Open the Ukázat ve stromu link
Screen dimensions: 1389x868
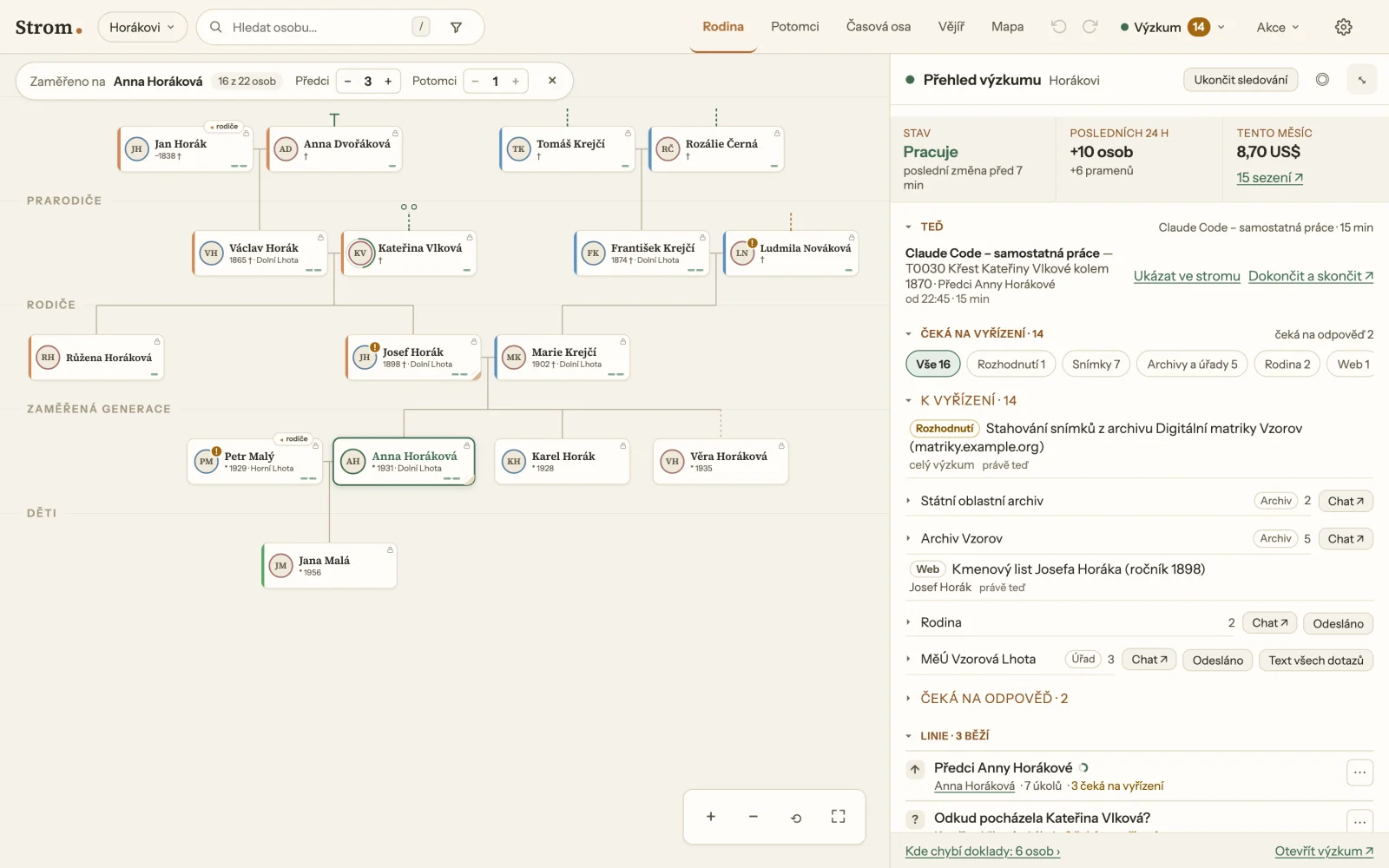click(1187, 276)
